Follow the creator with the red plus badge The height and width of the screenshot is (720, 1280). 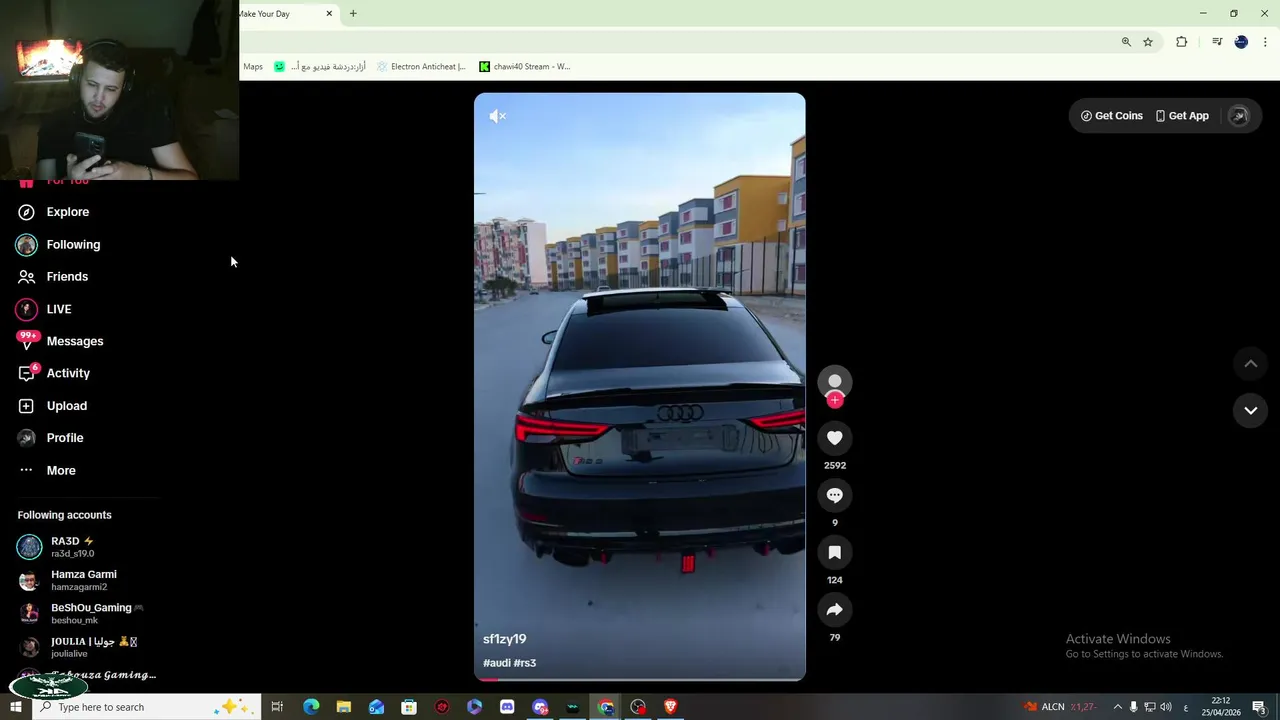pos(835,400)
